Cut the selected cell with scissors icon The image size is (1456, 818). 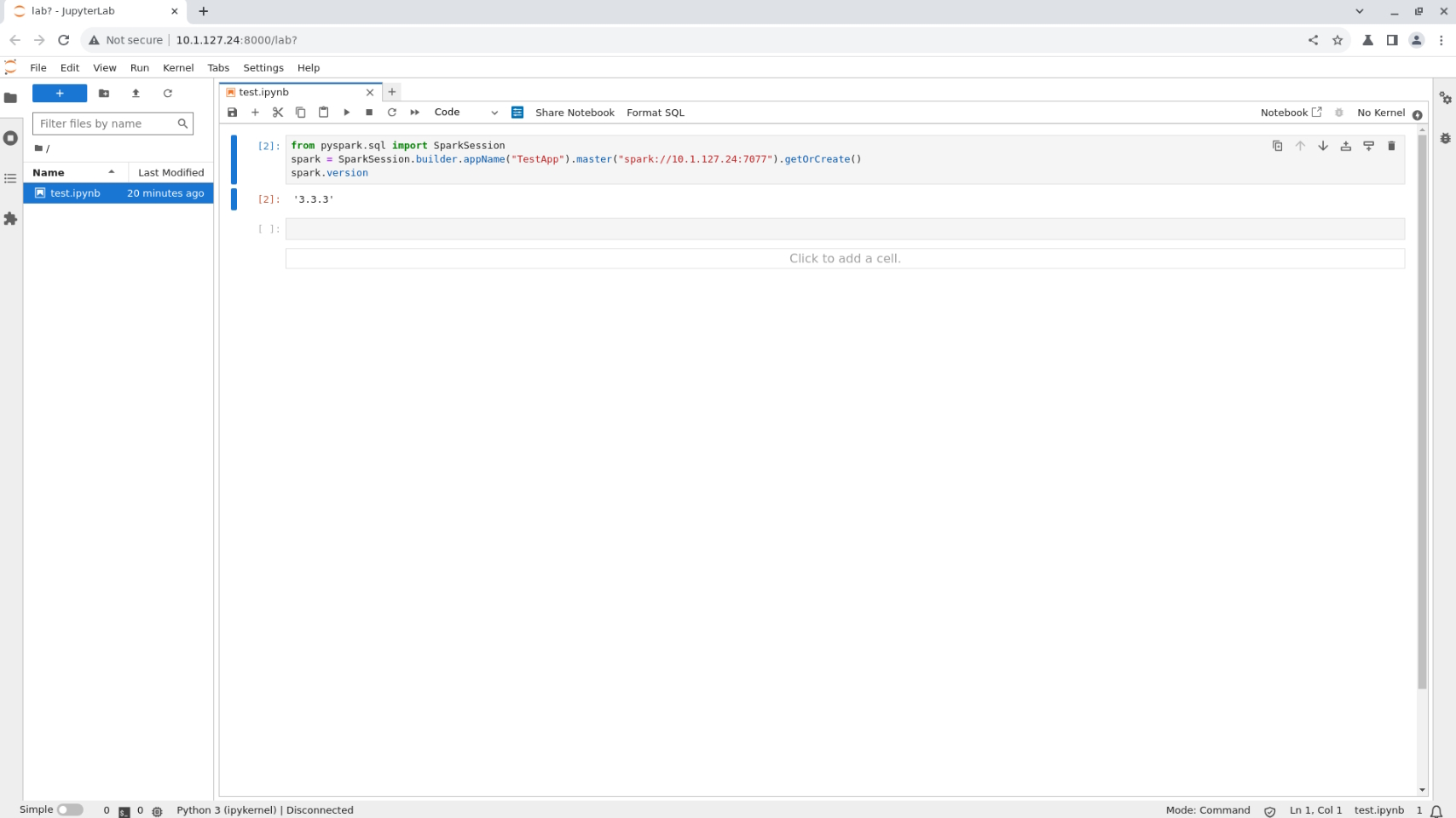(x=278, y=112)
